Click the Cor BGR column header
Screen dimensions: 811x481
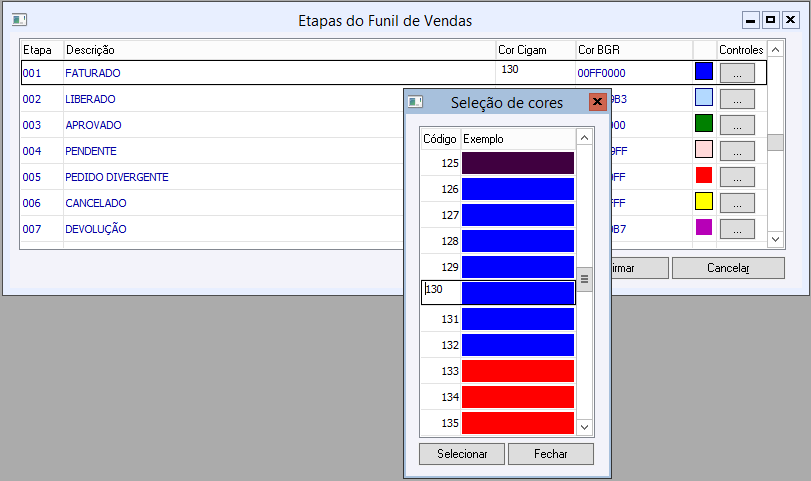click(x=634, y=50)
